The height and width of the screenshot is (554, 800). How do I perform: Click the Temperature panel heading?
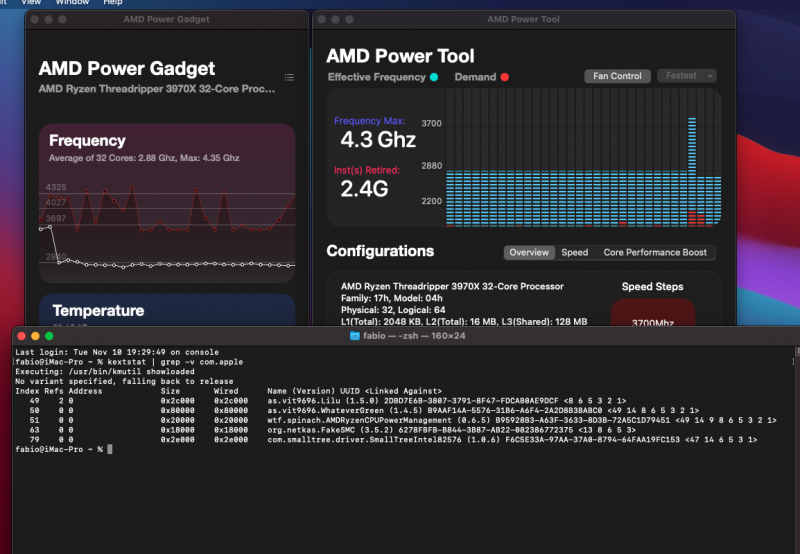98,311
